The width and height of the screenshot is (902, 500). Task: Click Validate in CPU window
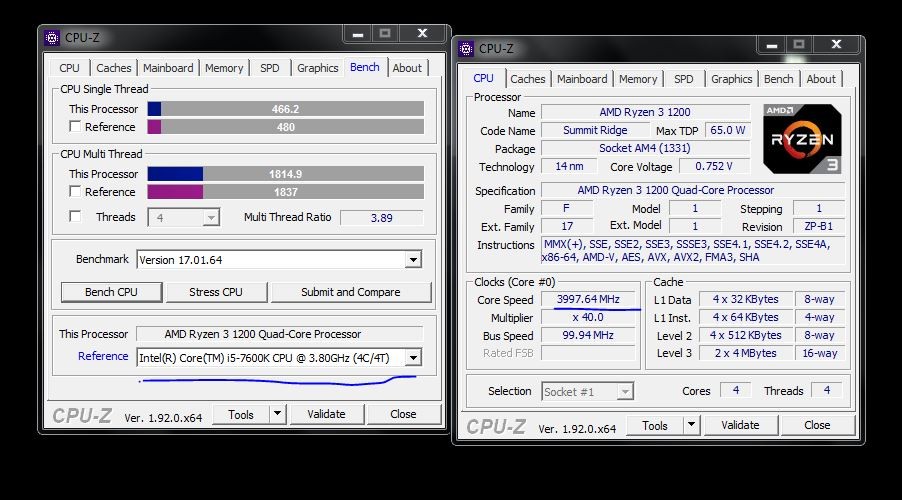[740, 425]
